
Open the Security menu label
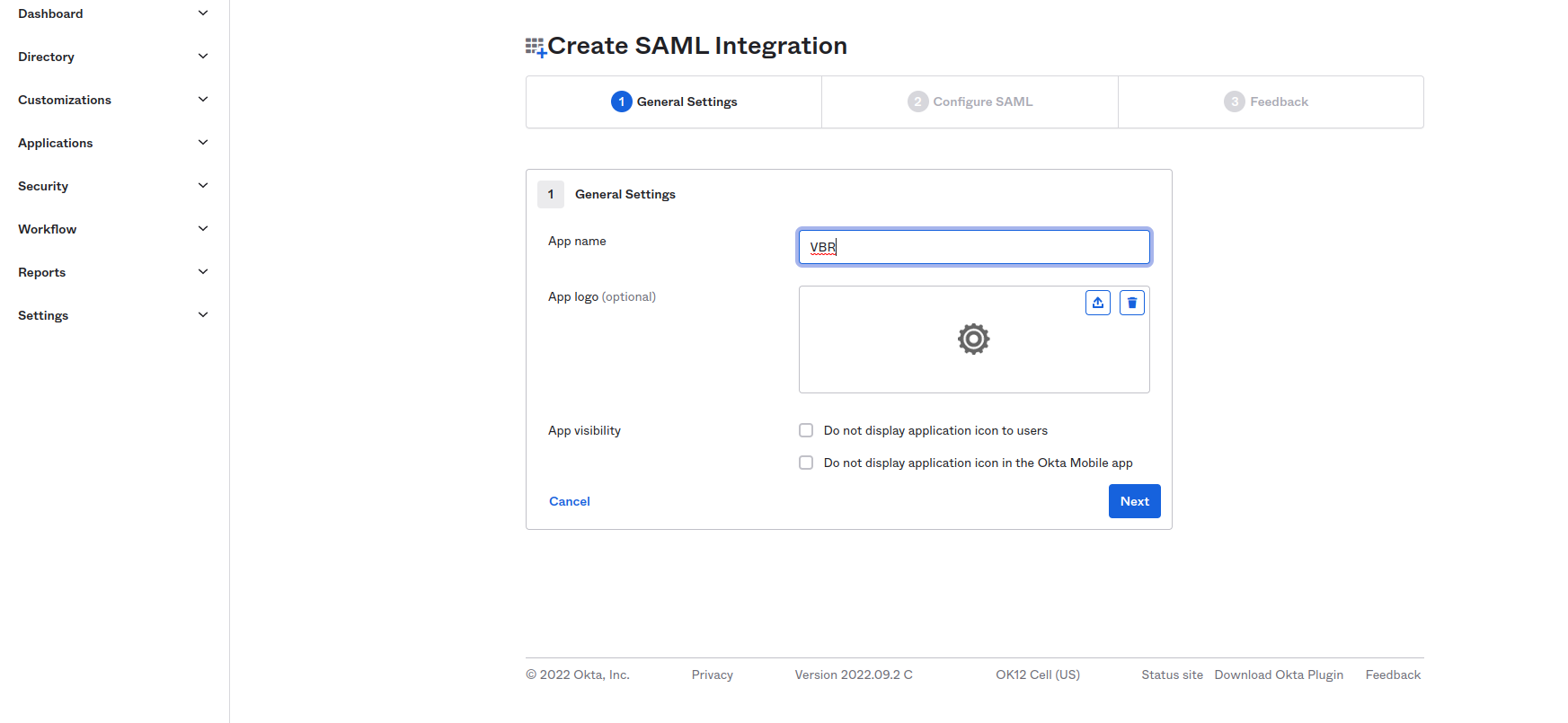[x=43, y=186]
